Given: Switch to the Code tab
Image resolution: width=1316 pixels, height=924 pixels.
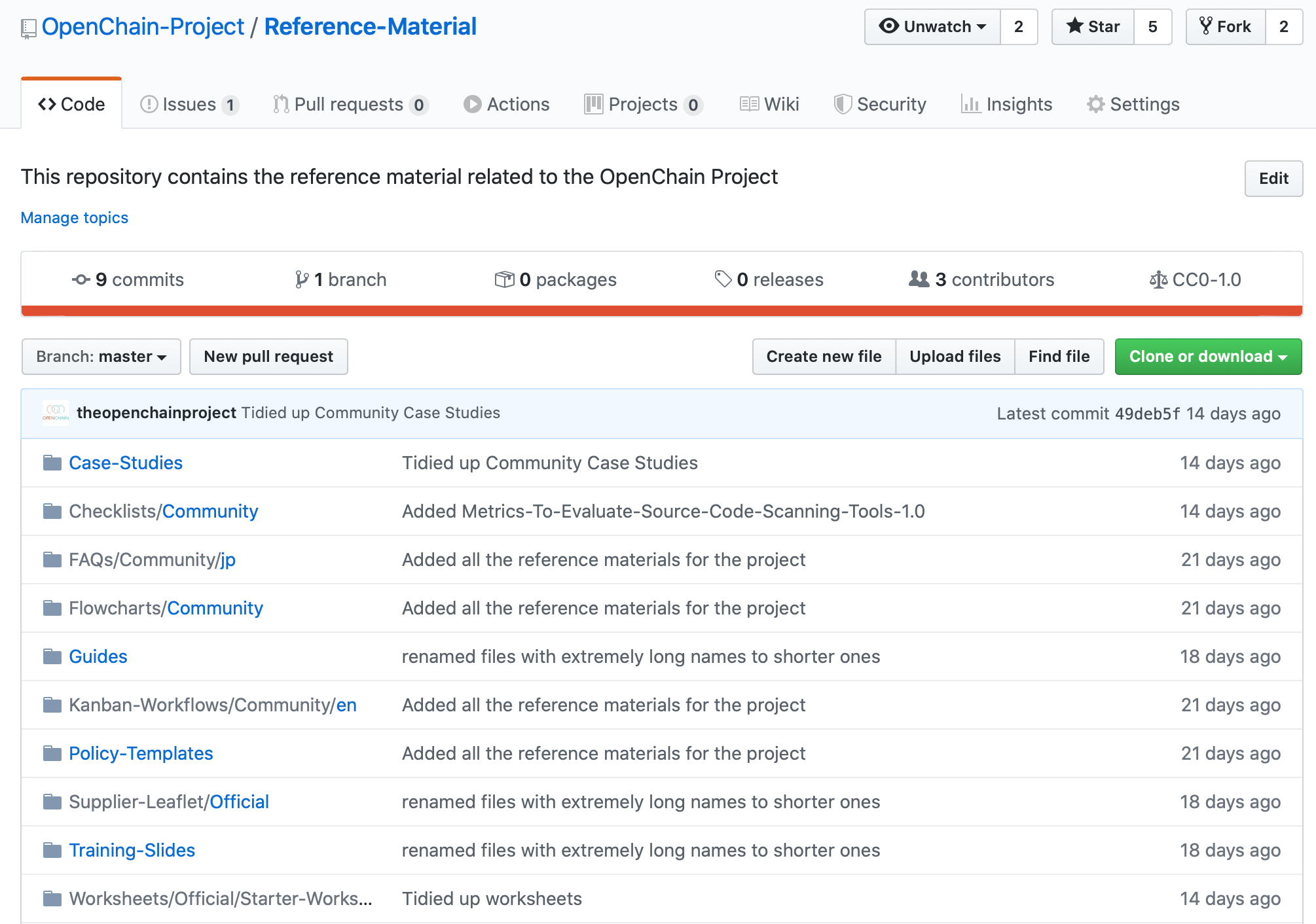Looking at the screenshot, I should [x=71, y=104].
